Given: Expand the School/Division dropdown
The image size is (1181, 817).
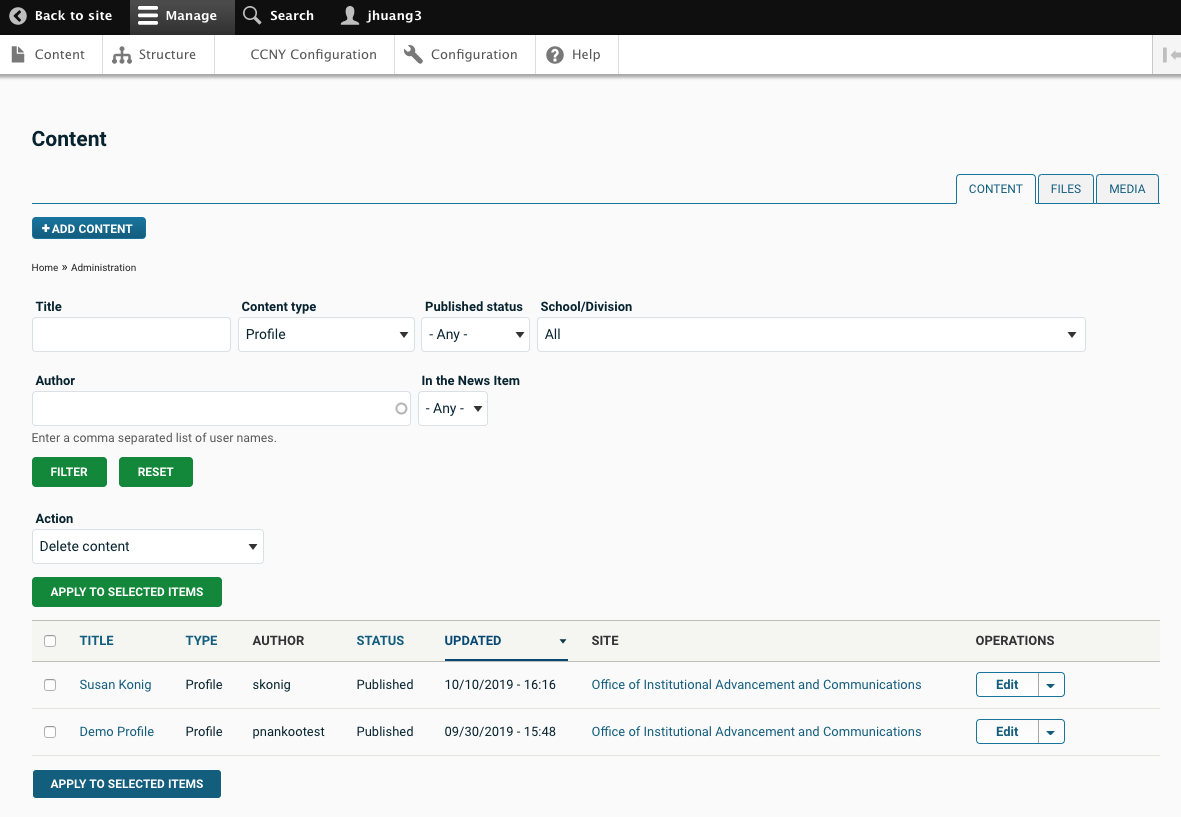Looking at the screenshot, I should (811, 335).
